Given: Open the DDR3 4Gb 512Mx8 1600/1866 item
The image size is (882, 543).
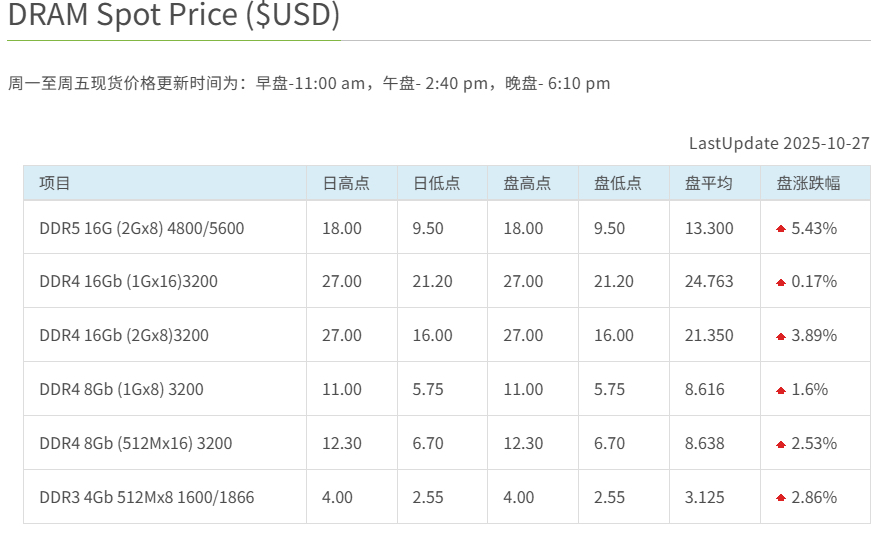Looking at the screenshot, I should tap(146, 497).
